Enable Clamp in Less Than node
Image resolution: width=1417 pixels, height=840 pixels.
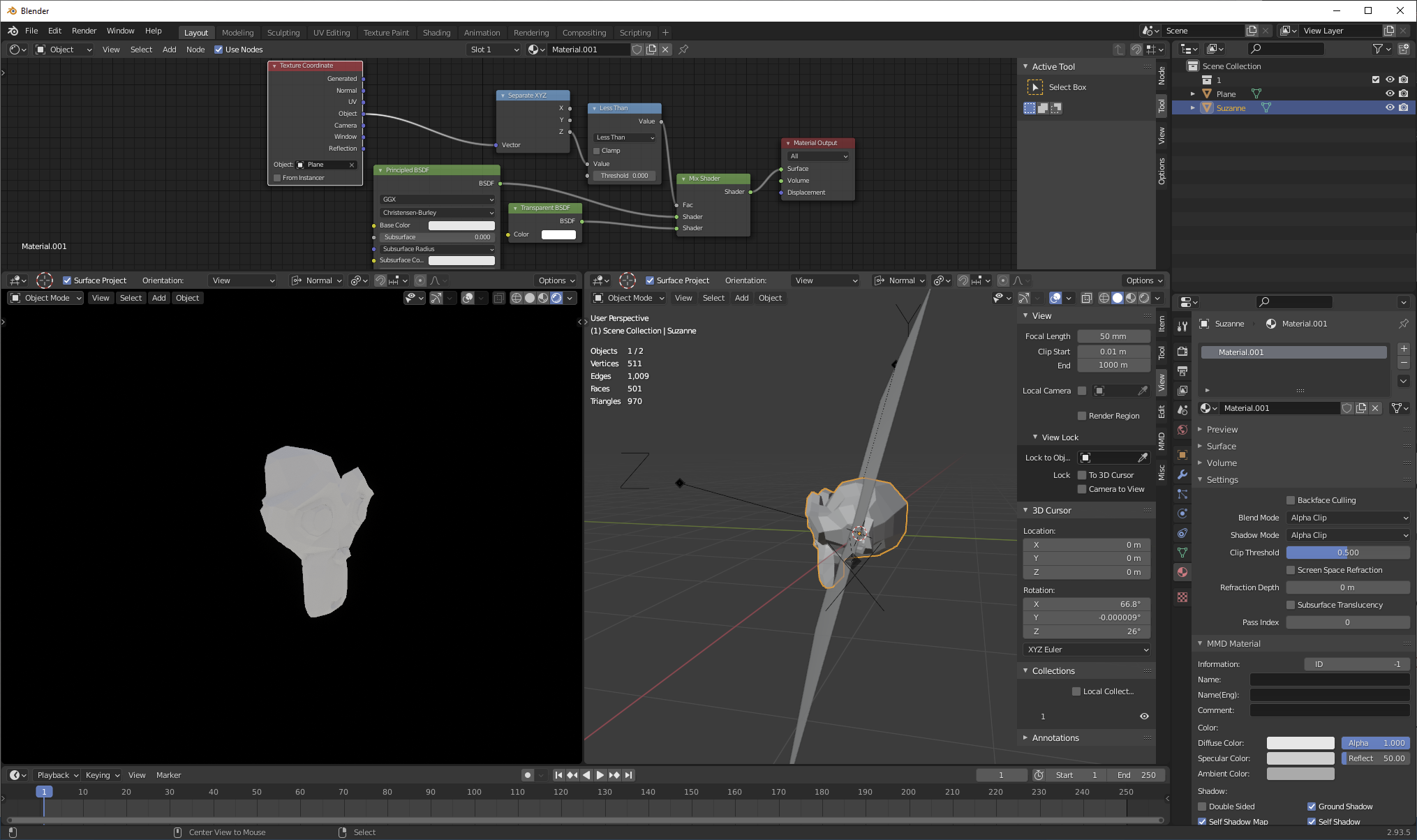click(597, 151)
